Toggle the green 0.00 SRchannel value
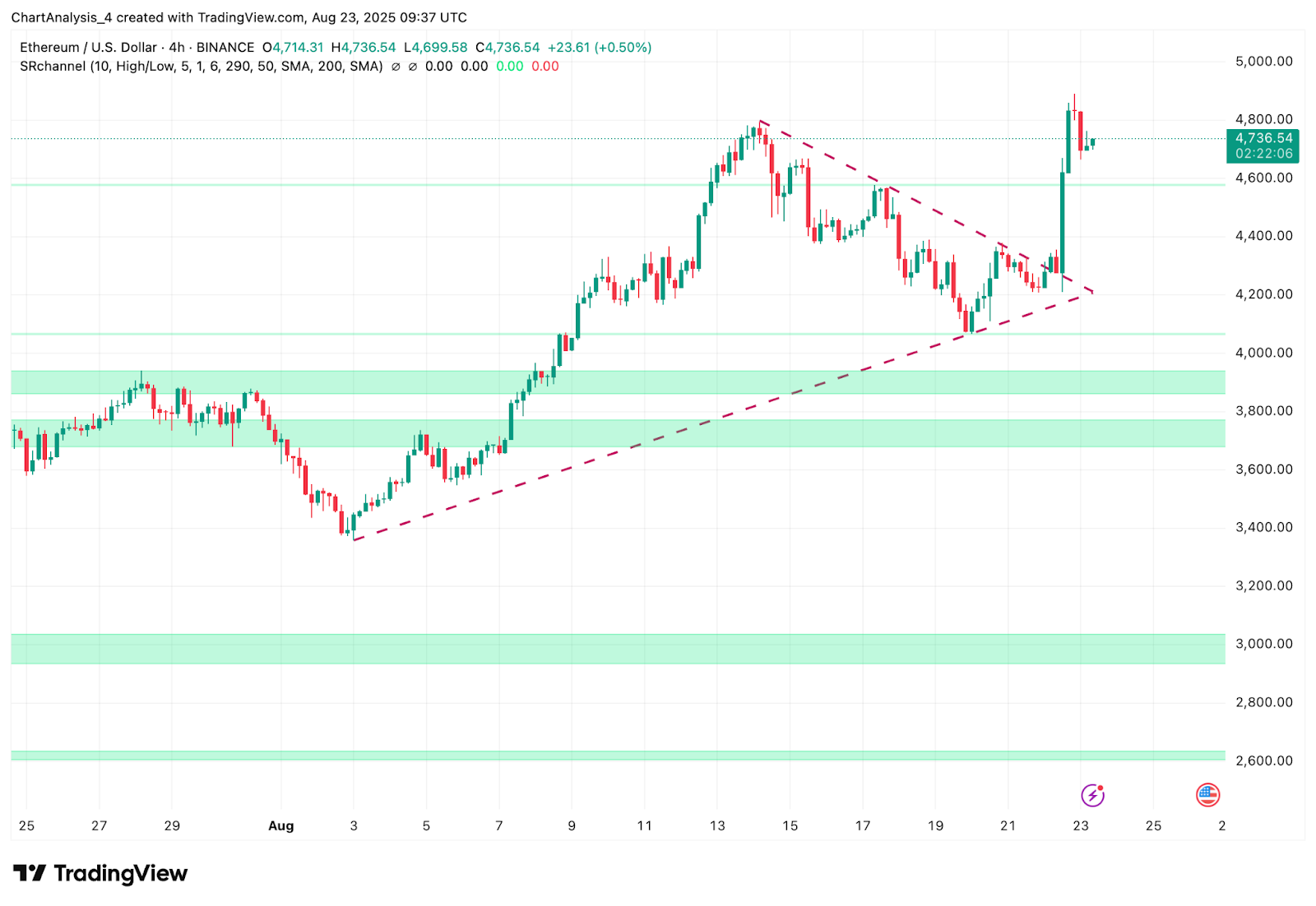The height and width of the screenshot is (906, 1316). point(510,67)
